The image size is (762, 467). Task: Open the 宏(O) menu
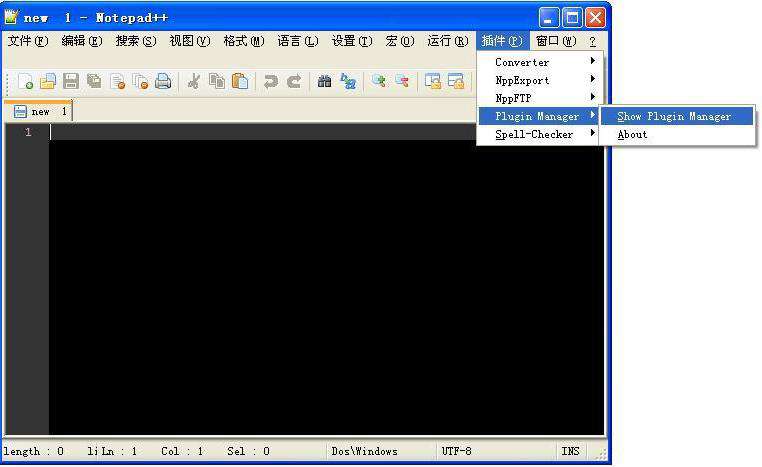(399, 41)
